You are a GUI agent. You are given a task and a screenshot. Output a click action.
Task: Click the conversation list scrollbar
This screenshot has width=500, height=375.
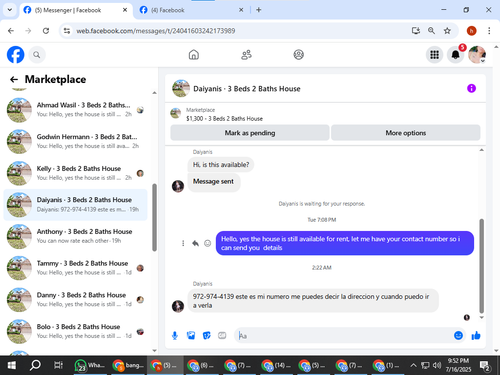point(154,217)
